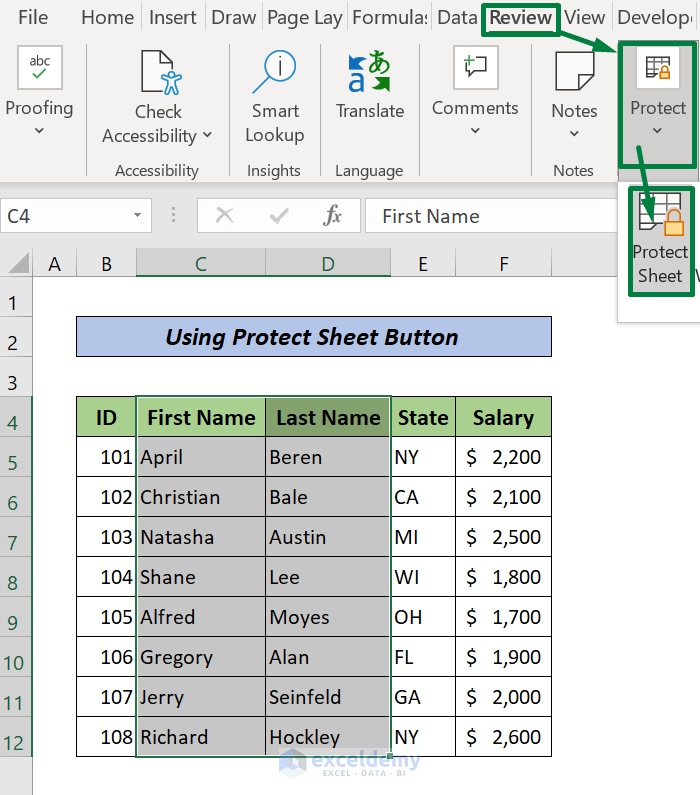Viewport: 700px width, 795px height.
Task: Switch to the Review tab
Action: pyautogui.click(x=521, y=18)
